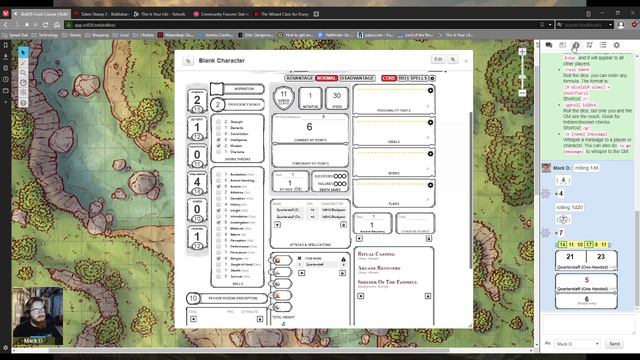Unlock the features and traits list
The image size is (640, 360).
[428, 296]
